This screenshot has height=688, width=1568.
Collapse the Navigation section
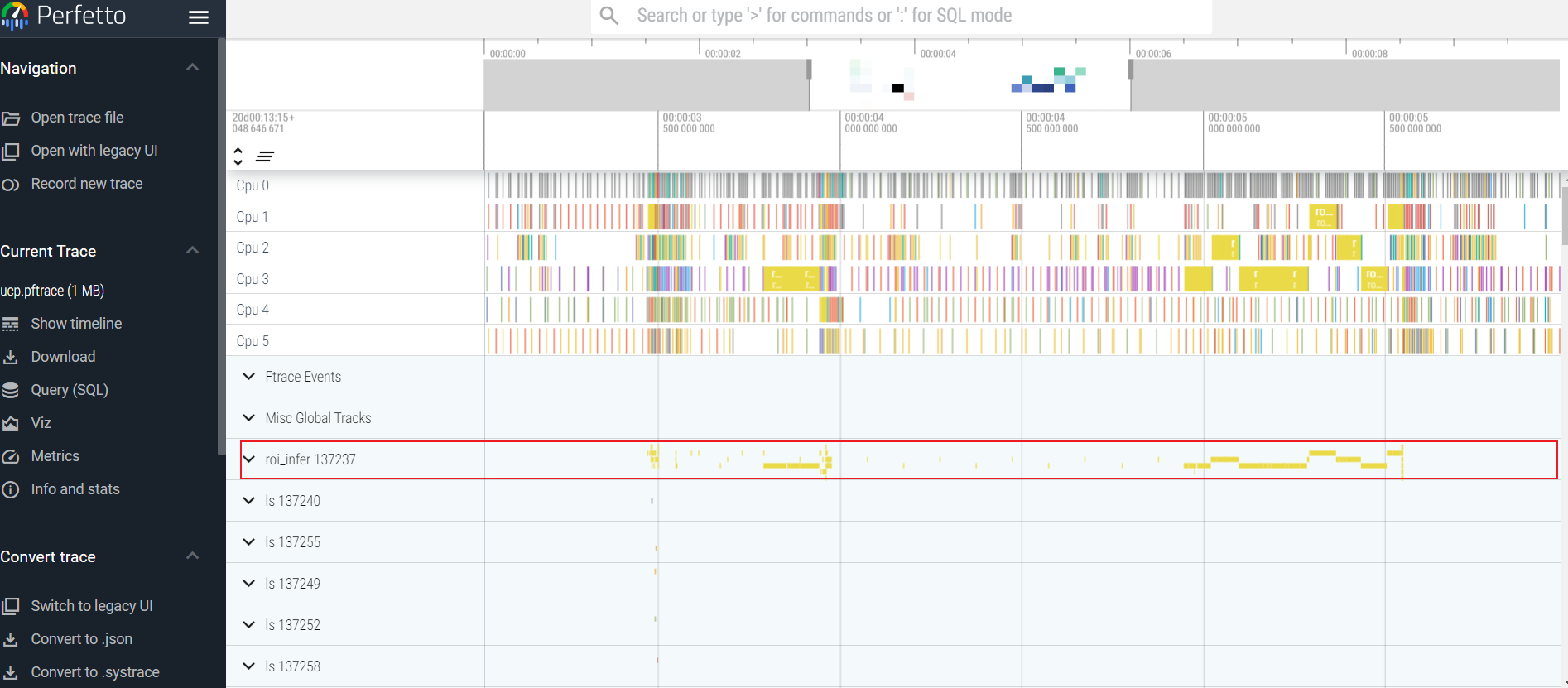[x=193, y=68]
